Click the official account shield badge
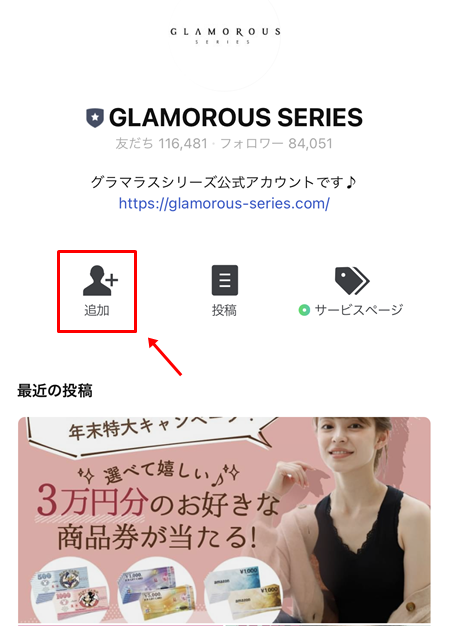Viewport: 450px width, 626px height. [95, 118]
